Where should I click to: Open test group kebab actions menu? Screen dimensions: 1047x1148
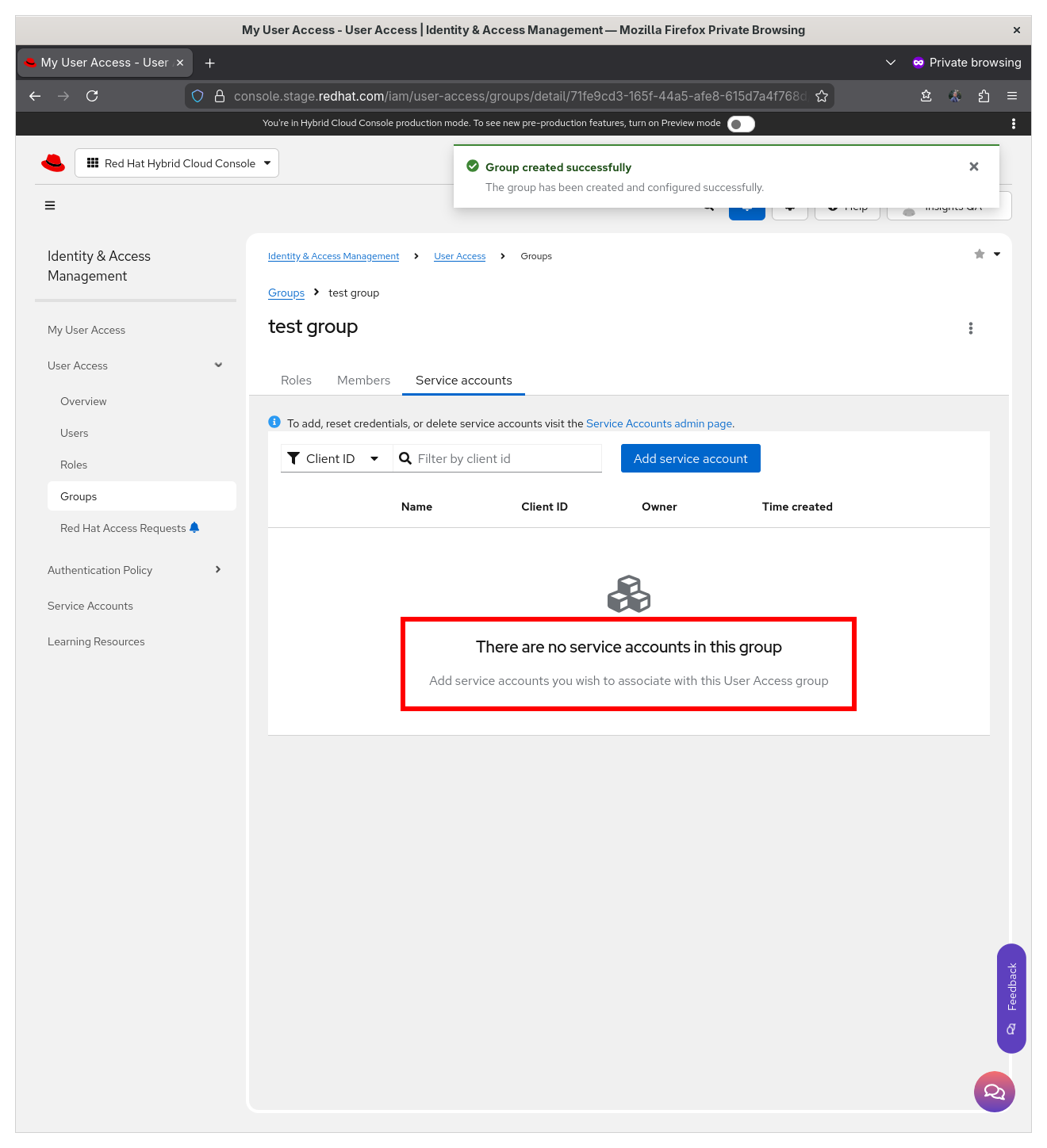point(971,328)
